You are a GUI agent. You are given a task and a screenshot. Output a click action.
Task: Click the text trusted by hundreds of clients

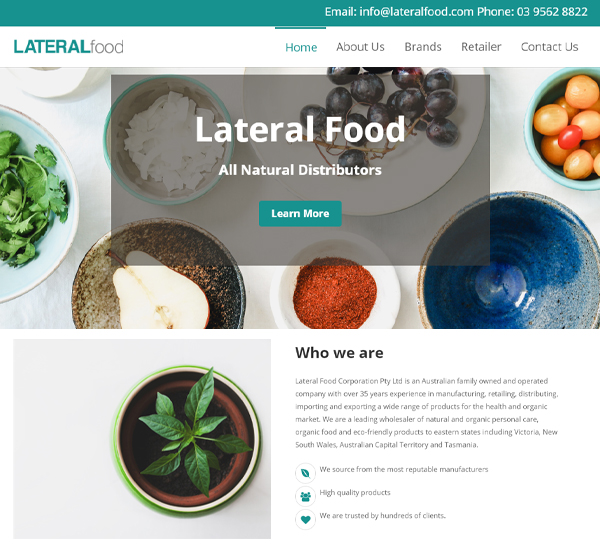tap(382, 516)
